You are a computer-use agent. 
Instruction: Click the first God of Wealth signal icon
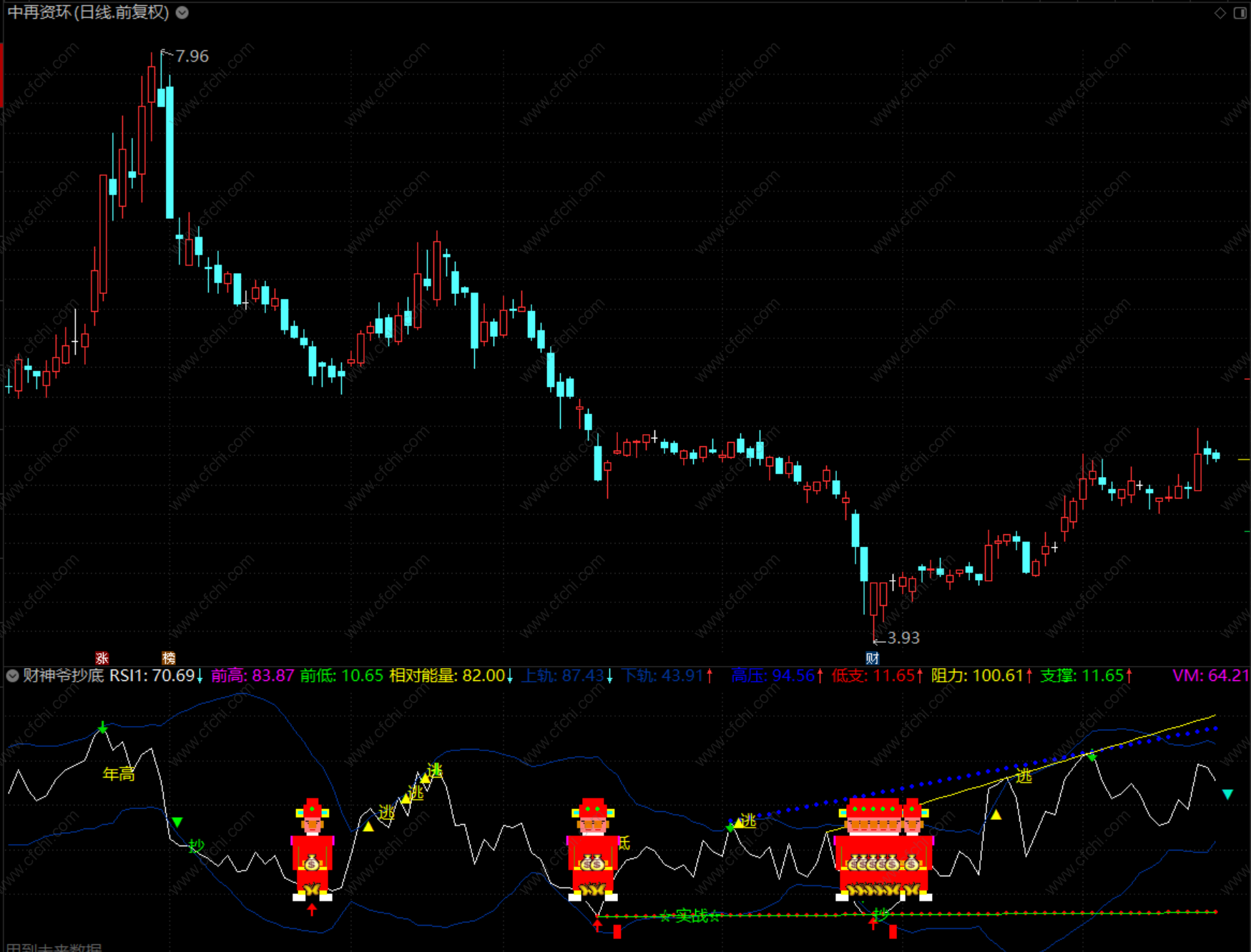click(x=313, y=849)
